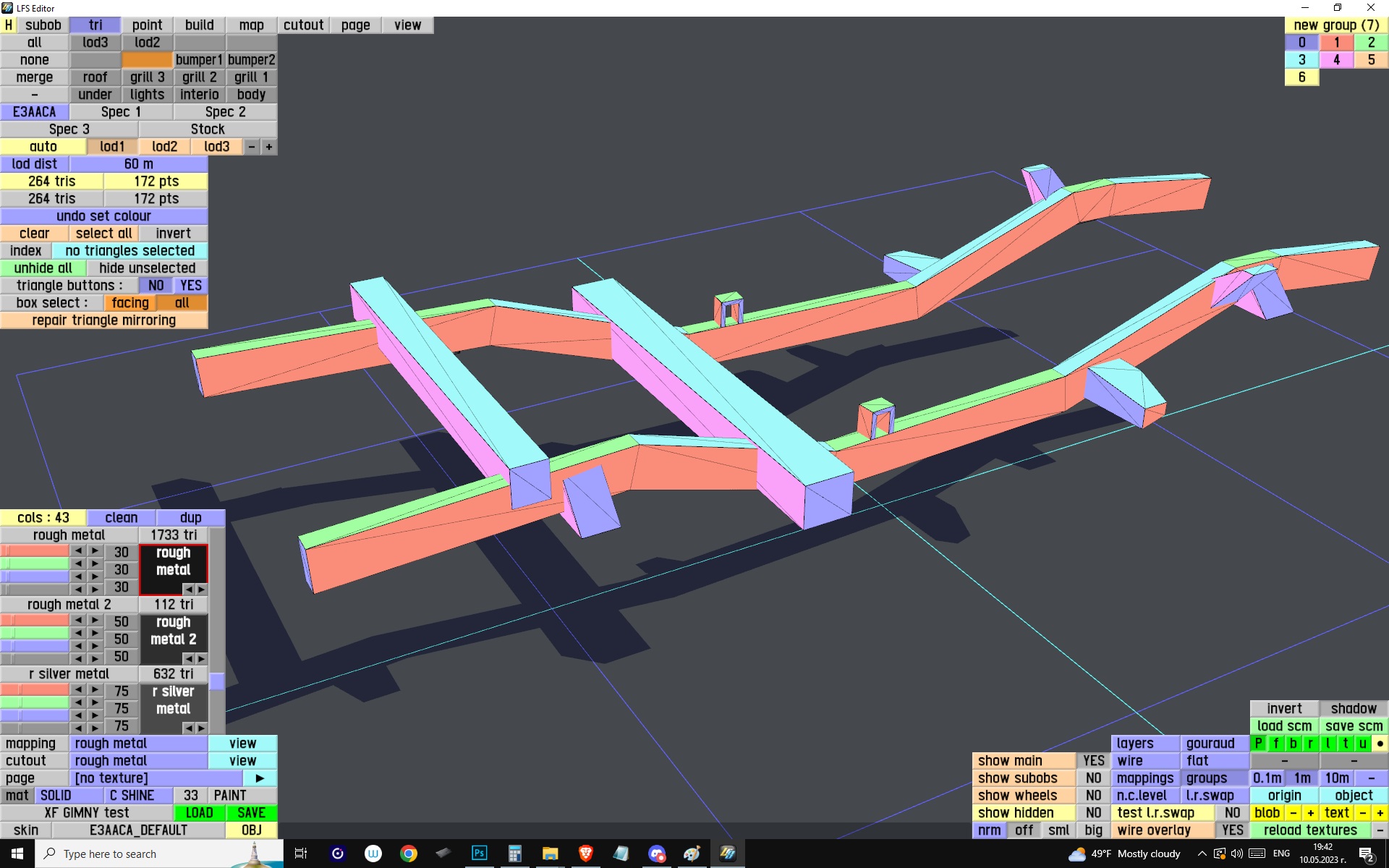Click the Brave browser taskbar icon
This screenshot has width=1389, height=868.
tap(585, 854)
